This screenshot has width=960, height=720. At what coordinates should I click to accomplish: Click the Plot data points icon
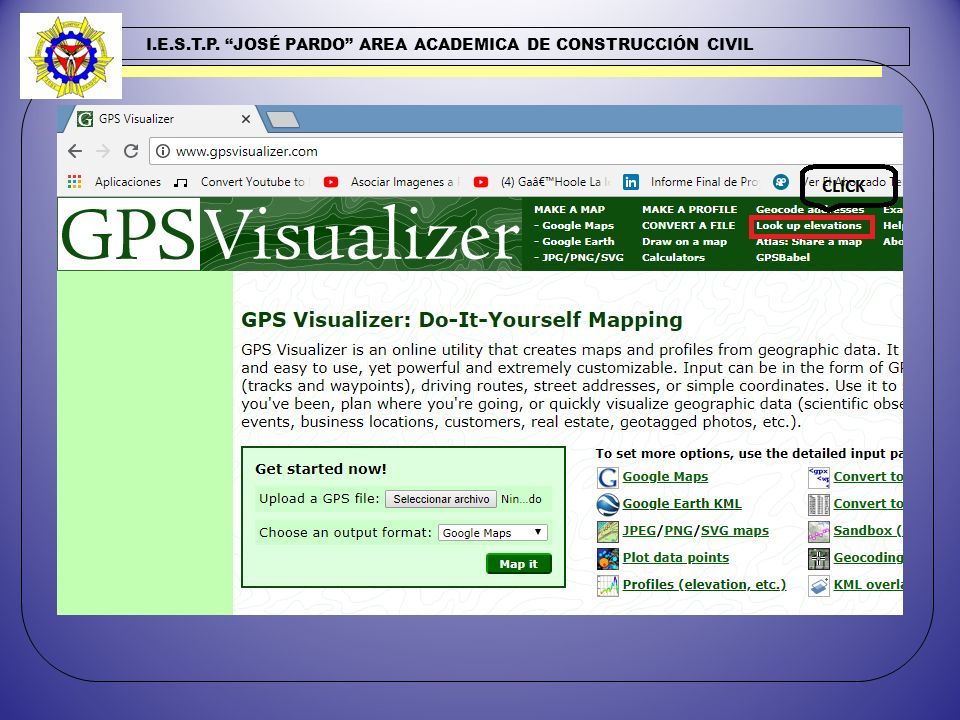[608, 558]
